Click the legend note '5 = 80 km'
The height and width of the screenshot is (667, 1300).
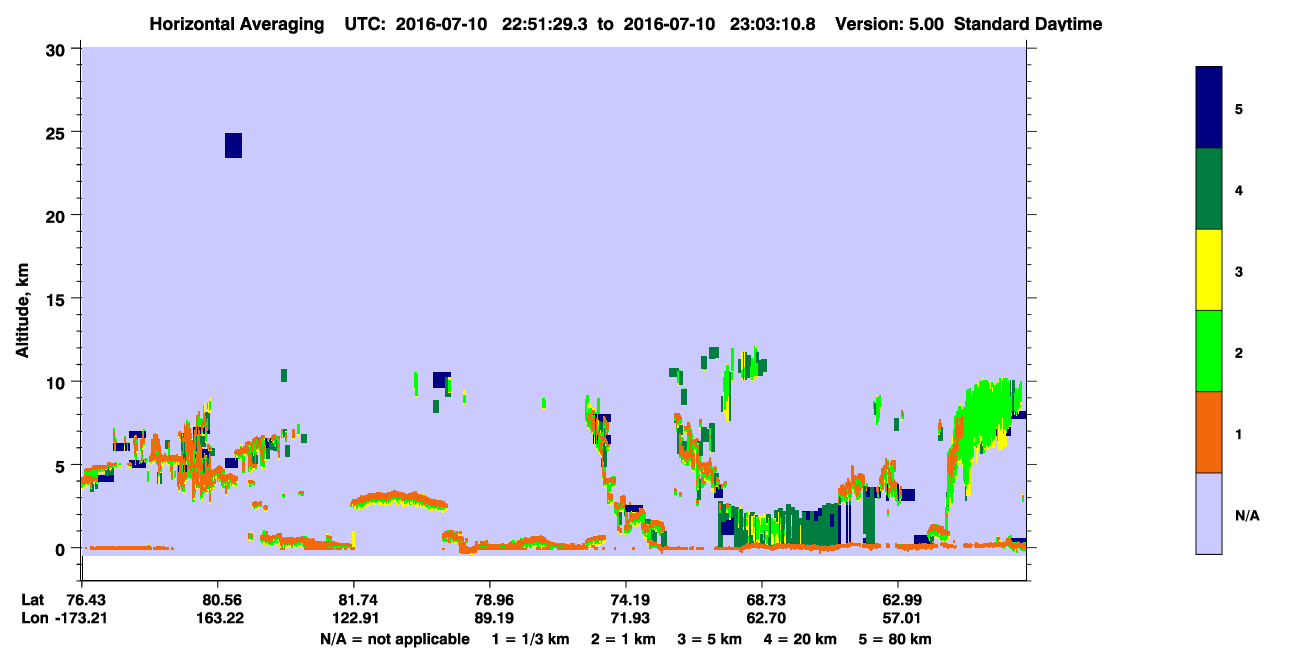click(897, 639)
